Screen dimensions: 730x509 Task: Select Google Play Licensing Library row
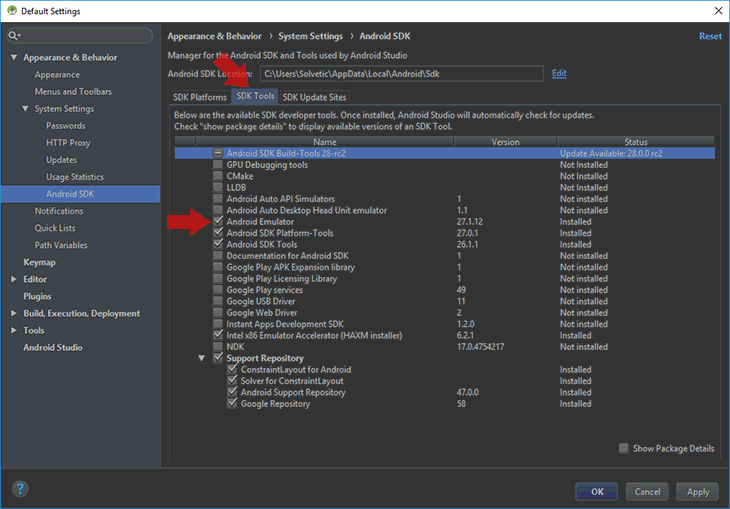445,278
